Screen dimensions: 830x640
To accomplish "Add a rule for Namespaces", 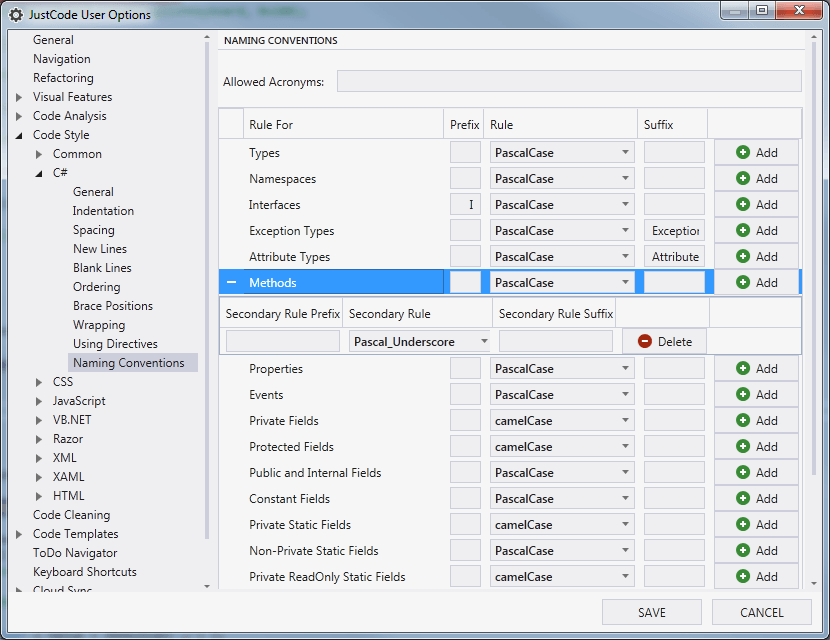I will coord(756,178).
